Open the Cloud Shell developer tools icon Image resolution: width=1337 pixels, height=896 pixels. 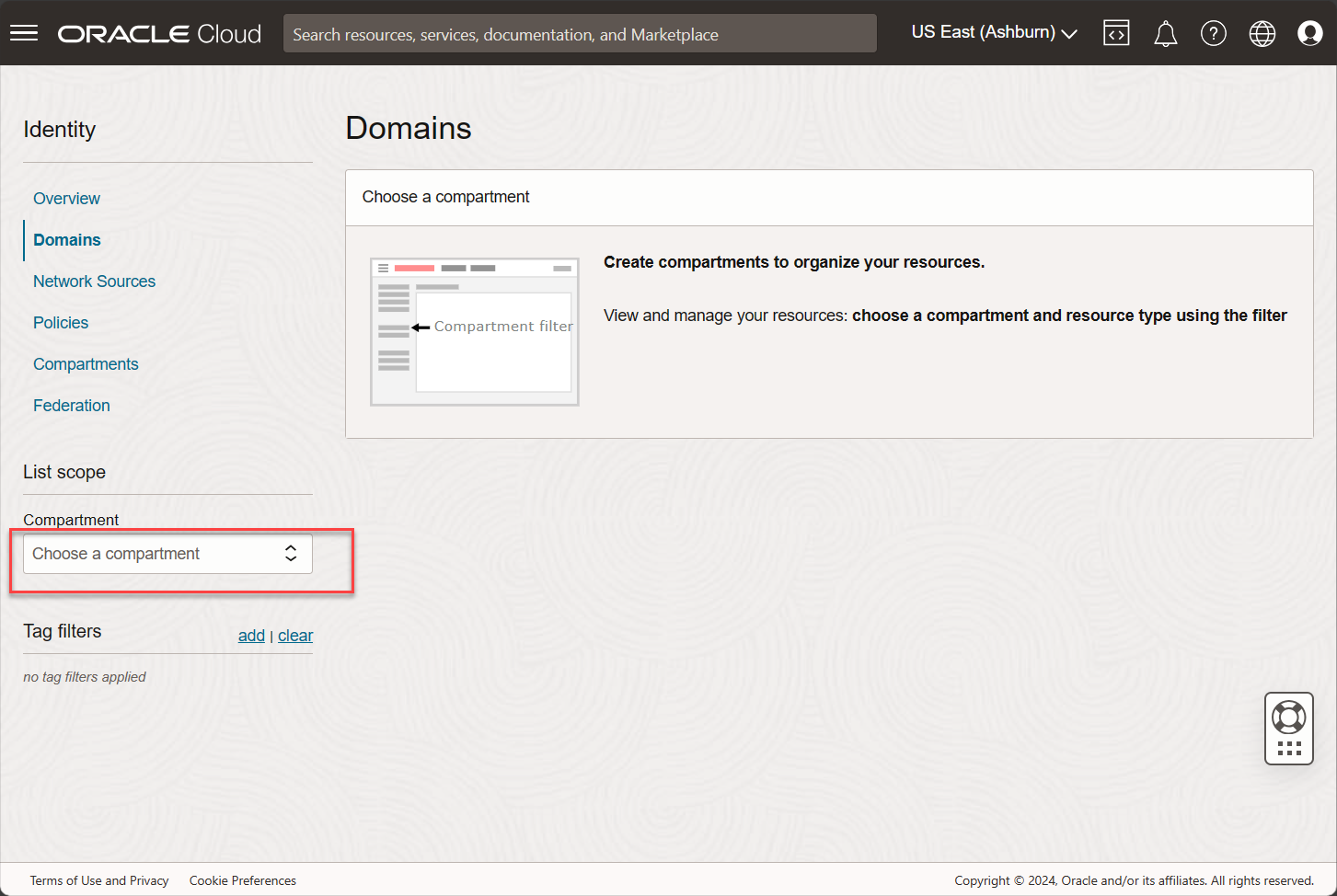click(1116, 33)
